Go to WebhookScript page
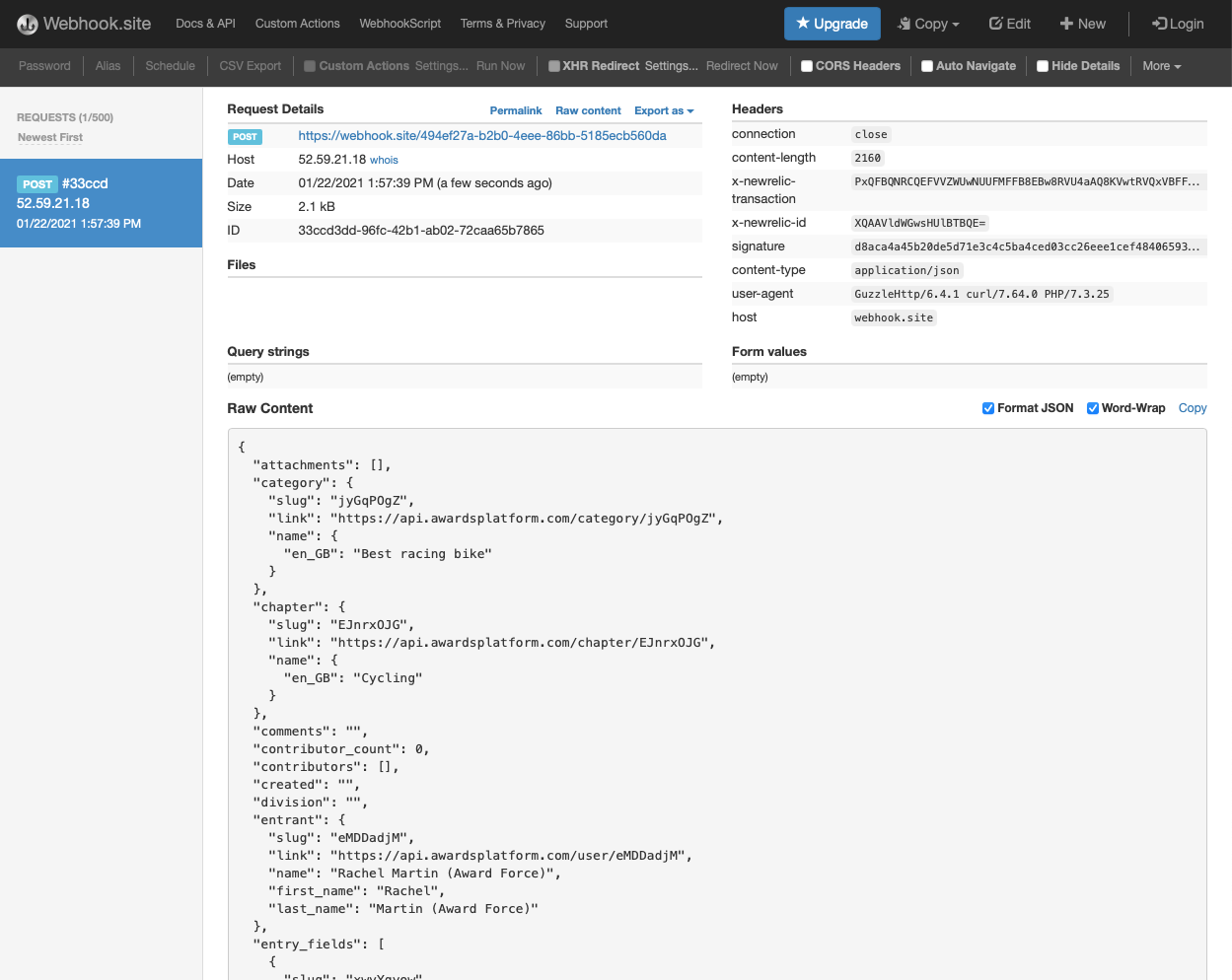The image size is (1232, 980). tap(399, 24)
